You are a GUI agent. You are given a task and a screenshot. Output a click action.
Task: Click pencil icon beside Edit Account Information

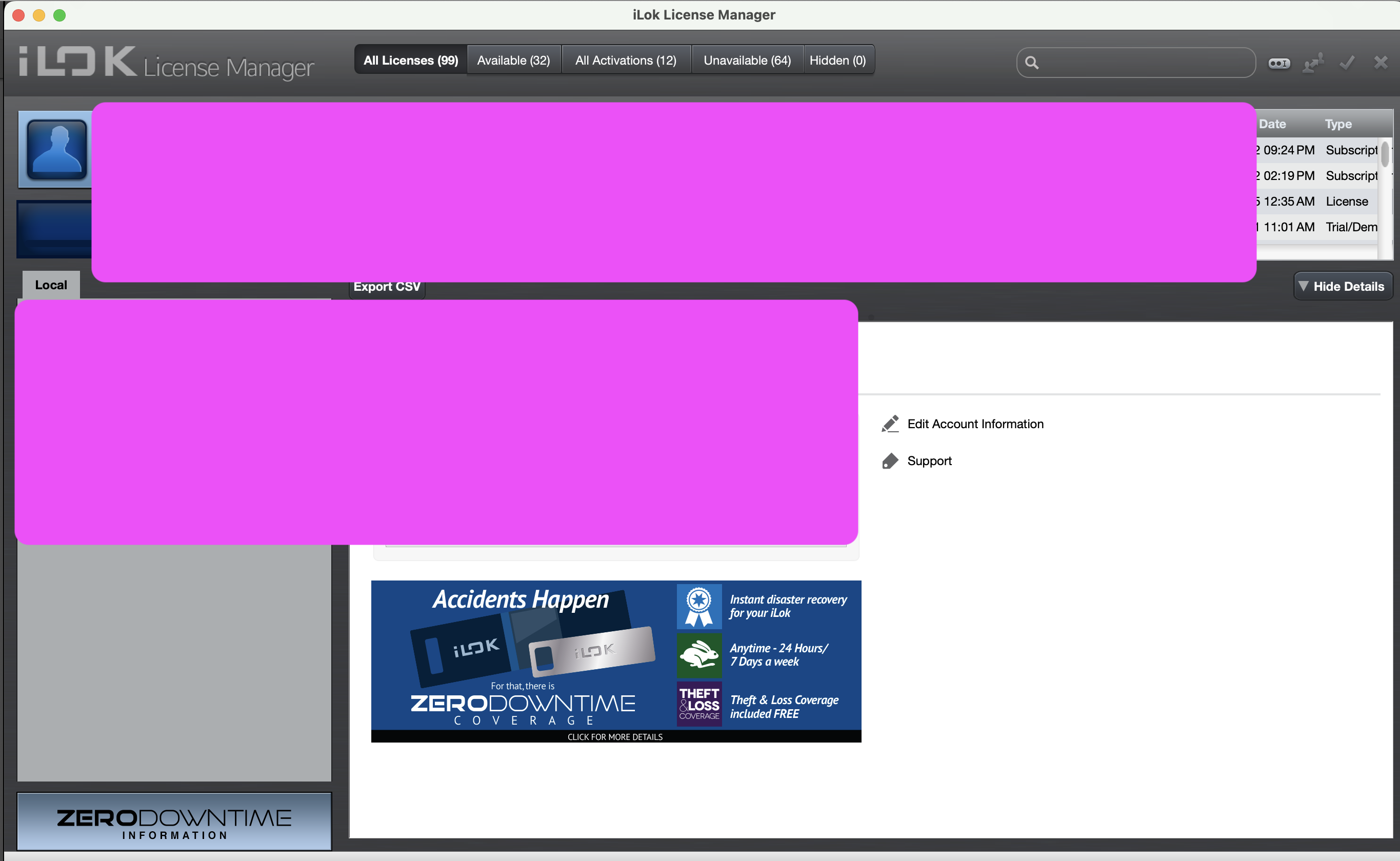890,424
